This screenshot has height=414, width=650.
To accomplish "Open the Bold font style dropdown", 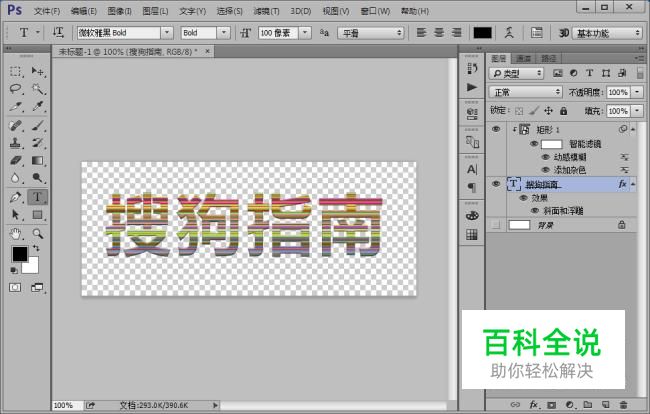I will (224, 33).
